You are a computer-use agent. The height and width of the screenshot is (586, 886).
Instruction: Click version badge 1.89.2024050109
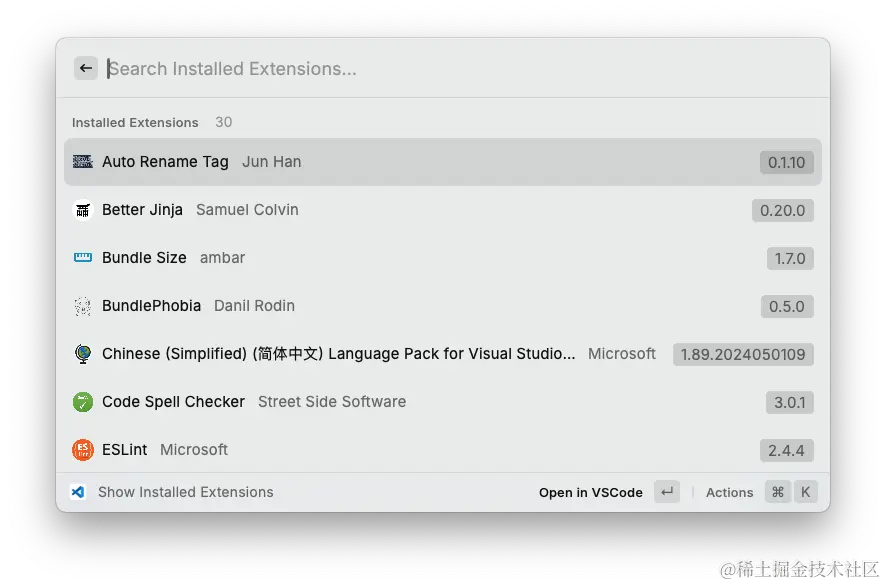tap(743, 354)
